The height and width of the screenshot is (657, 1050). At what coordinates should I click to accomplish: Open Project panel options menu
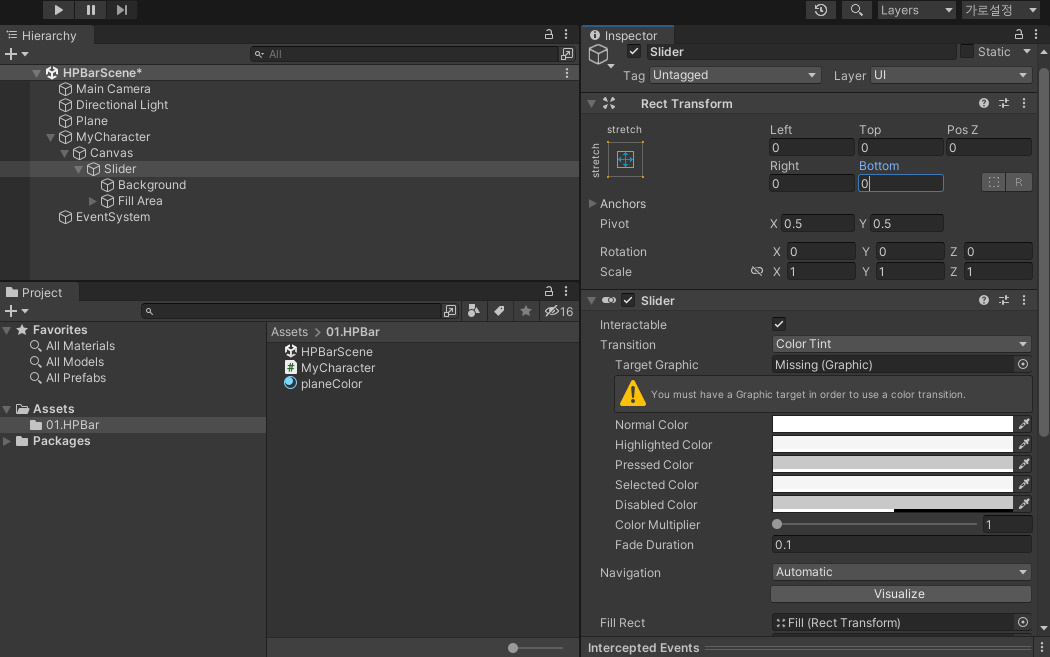click(567, 291)
